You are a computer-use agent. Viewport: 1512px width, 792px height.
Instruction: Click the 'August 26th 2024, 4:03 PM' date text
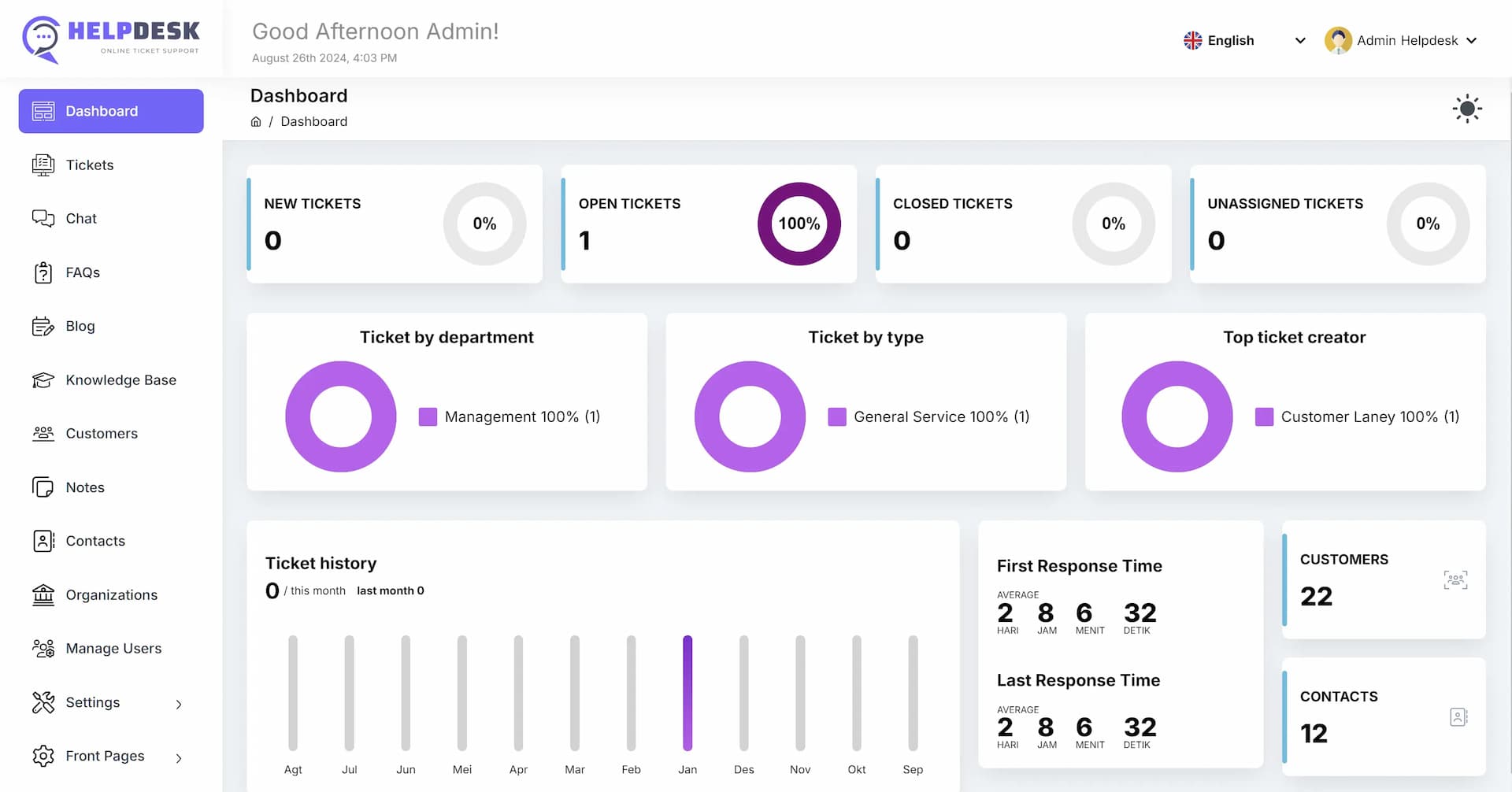click(x=324, y=58)
